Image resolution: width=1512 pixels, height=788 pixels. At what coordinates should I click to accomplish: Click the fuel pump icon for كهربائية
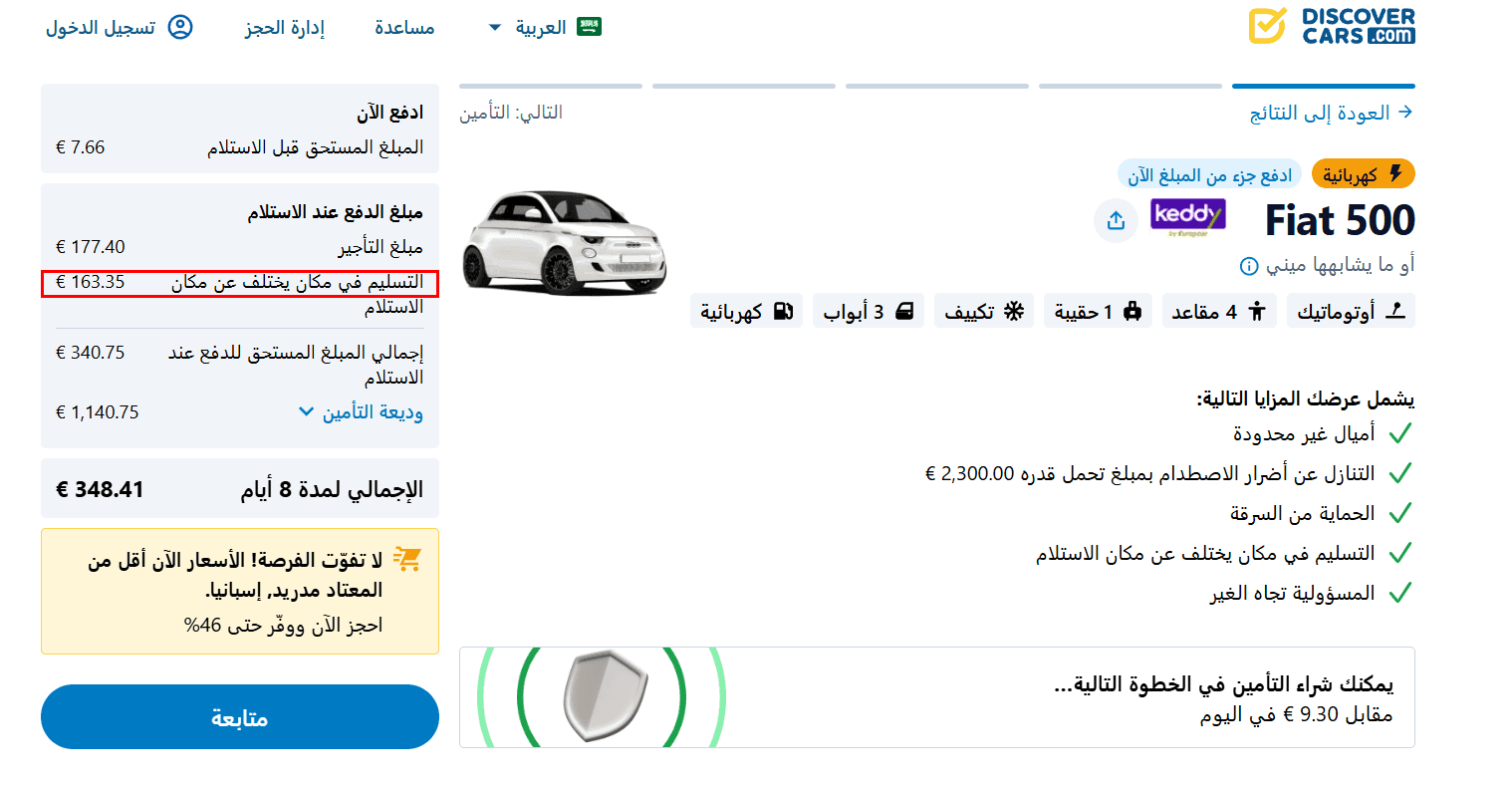click(783, 311)
